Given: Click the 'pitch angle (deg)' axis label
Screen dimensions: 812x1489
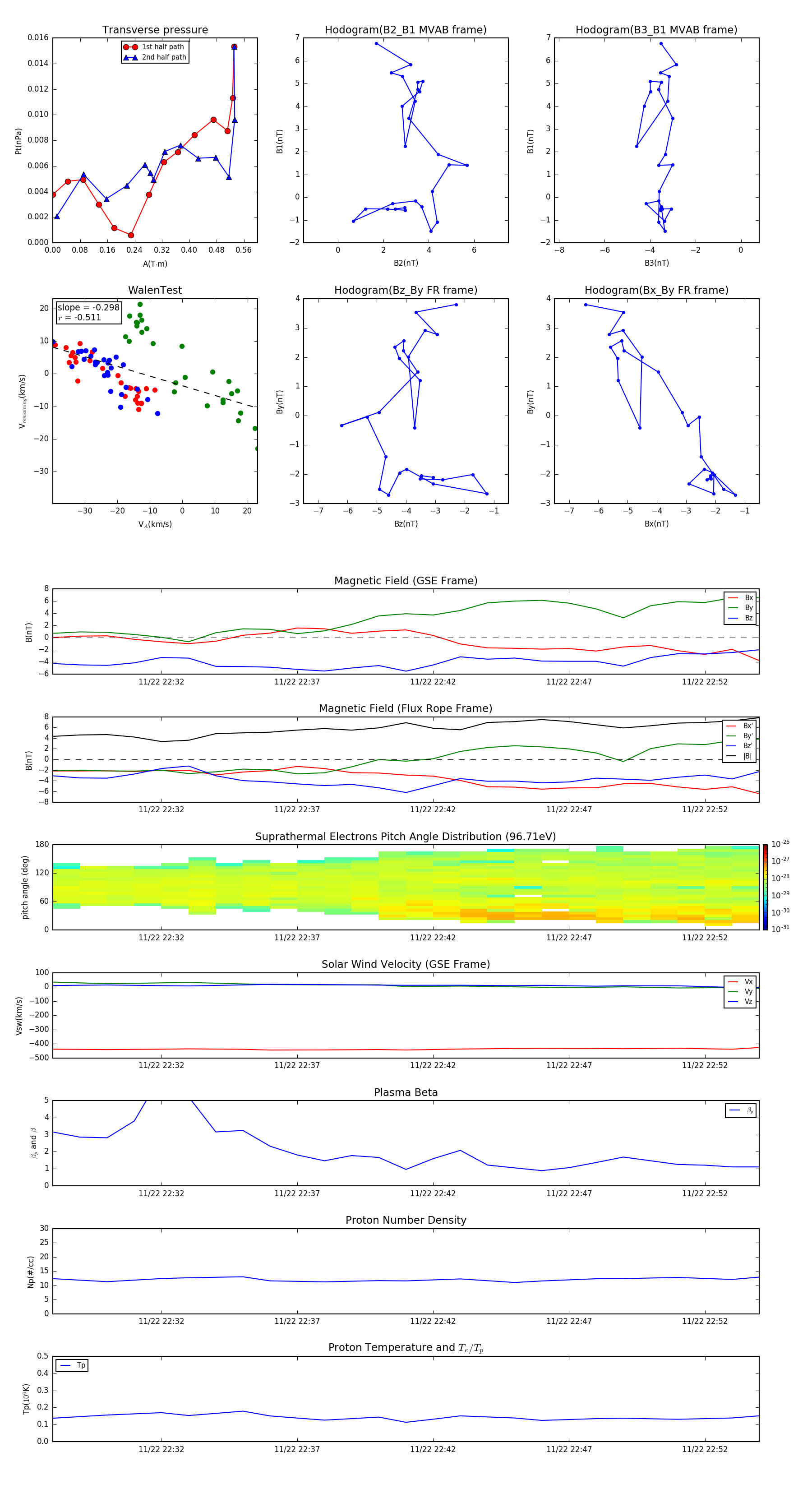Looking at the screenshot, I should (25, 887).
